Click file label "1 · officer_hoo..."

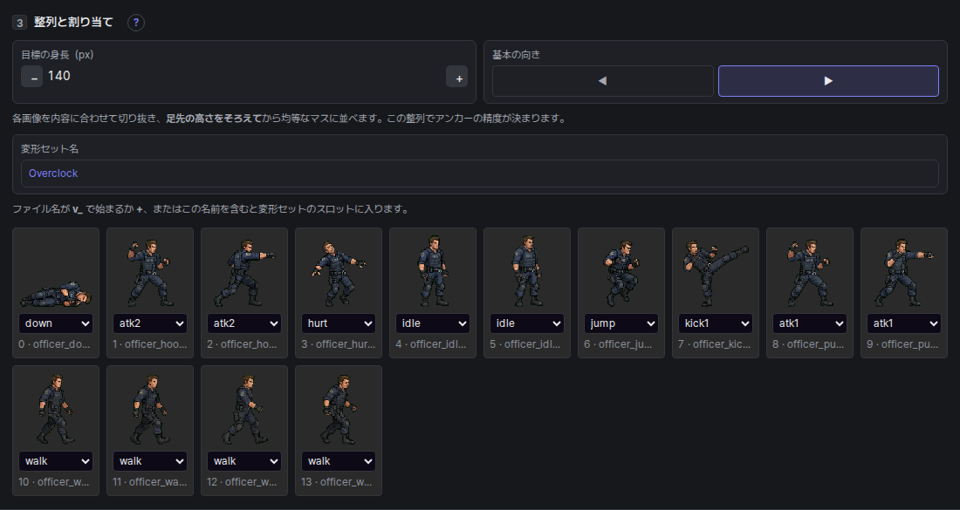coord(149,344)
